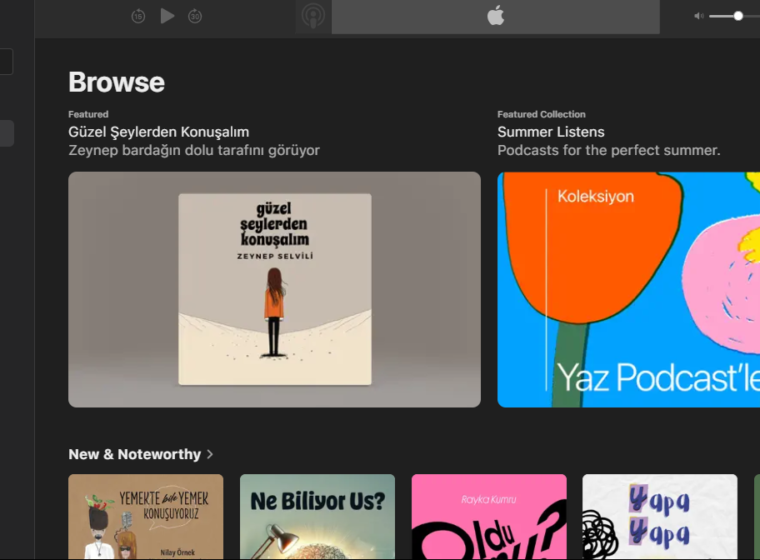Open the Güzel Şeylerden Konuşalım featured banner
The width and height of the screenshot is (760, 560).
(x=274, y=289)
